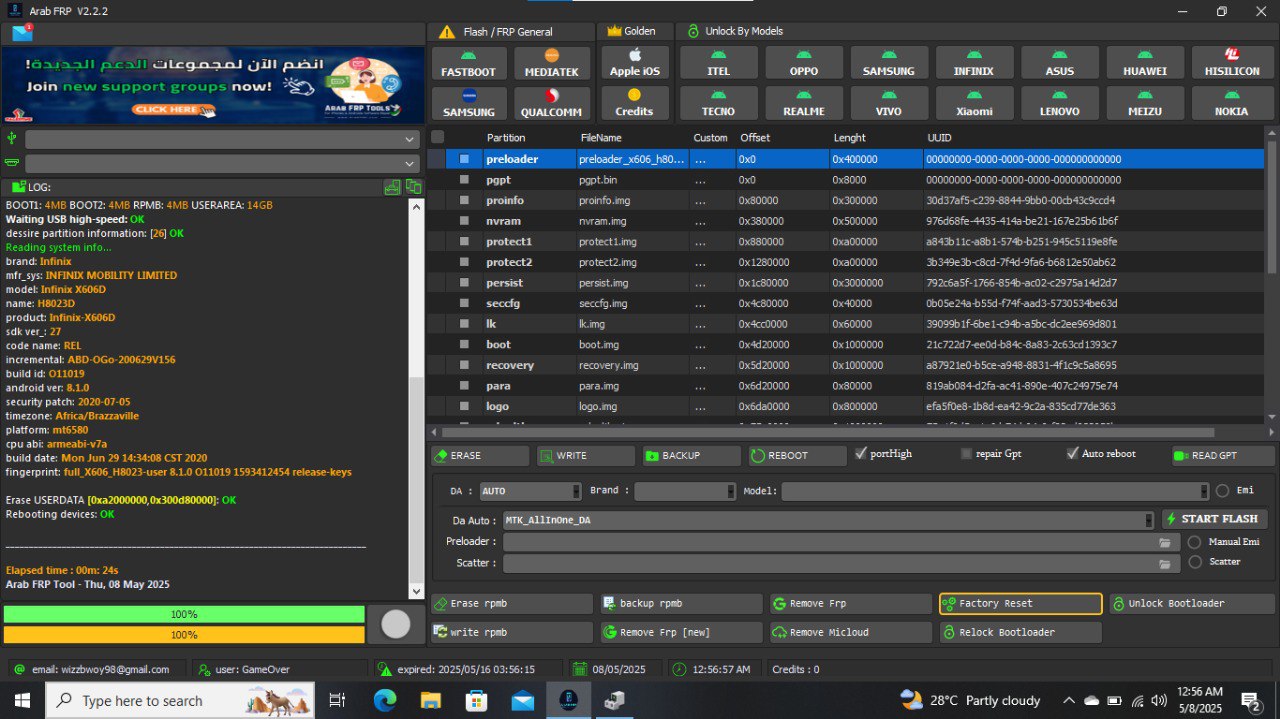Image resolution: width=1280 pixels, height=719 pixels.
Task: Click the BACKUP button
Action: [x=692, y=455]
